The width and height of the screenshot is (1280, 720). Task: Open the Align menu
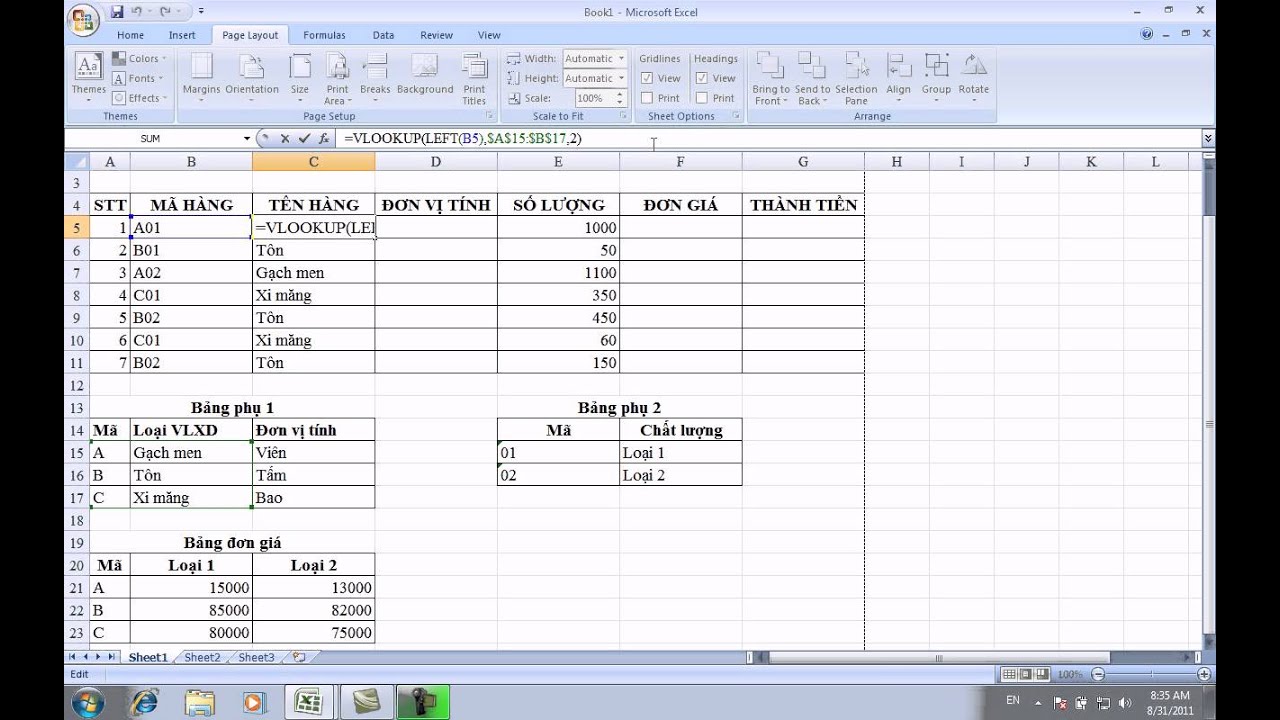click(898, 77)
